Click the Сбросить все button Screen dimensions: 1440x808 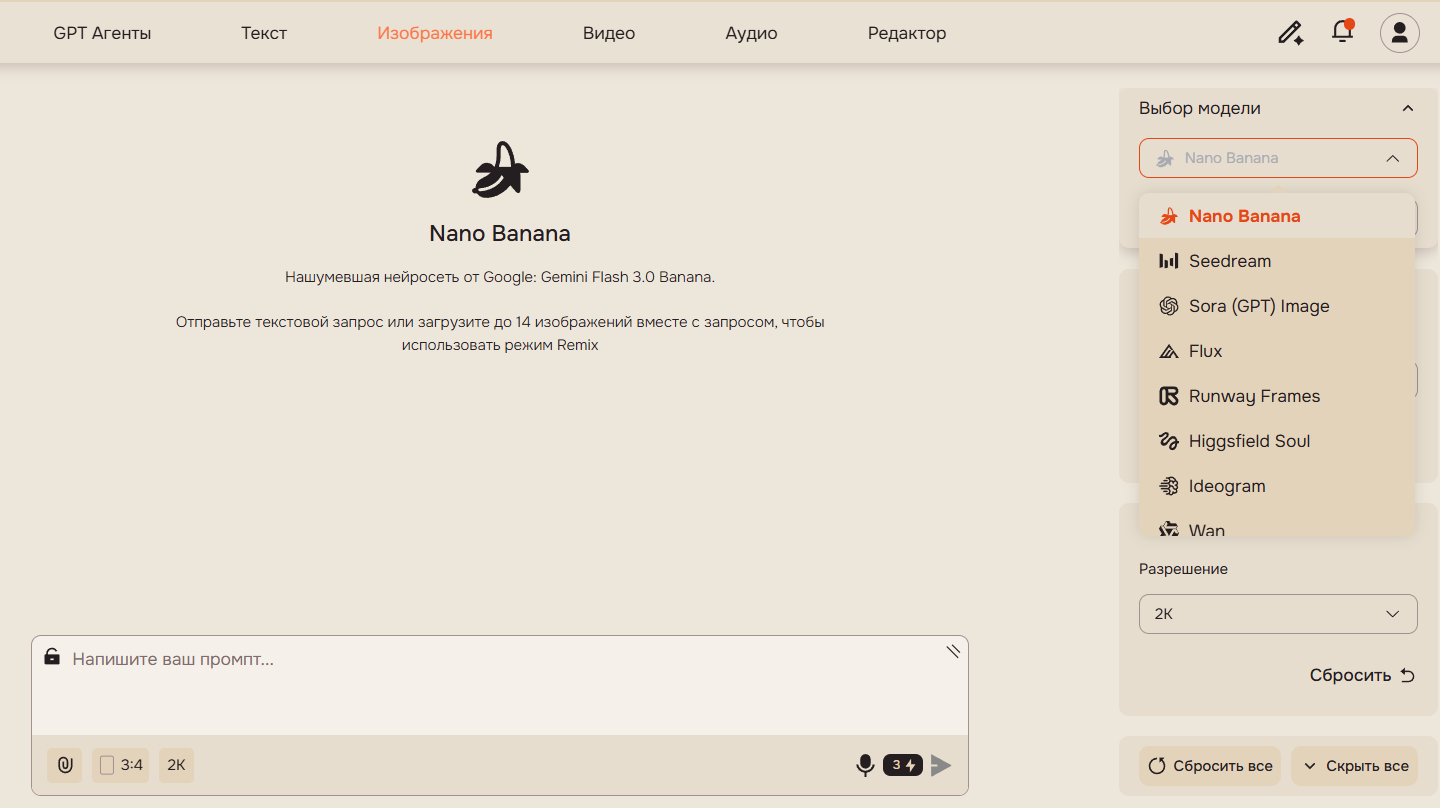1210,766
